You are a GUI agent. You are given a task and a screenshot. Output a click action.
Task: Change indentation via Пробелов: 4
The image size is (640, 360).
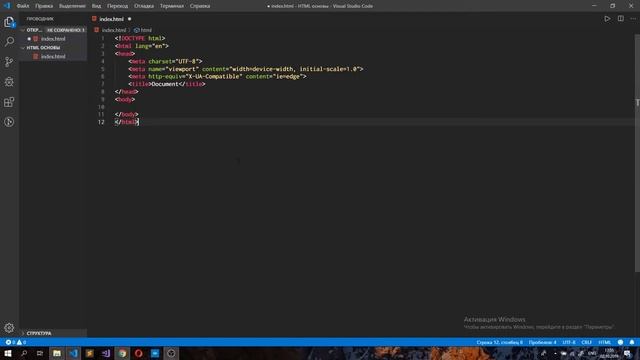(x=542, y=342)
